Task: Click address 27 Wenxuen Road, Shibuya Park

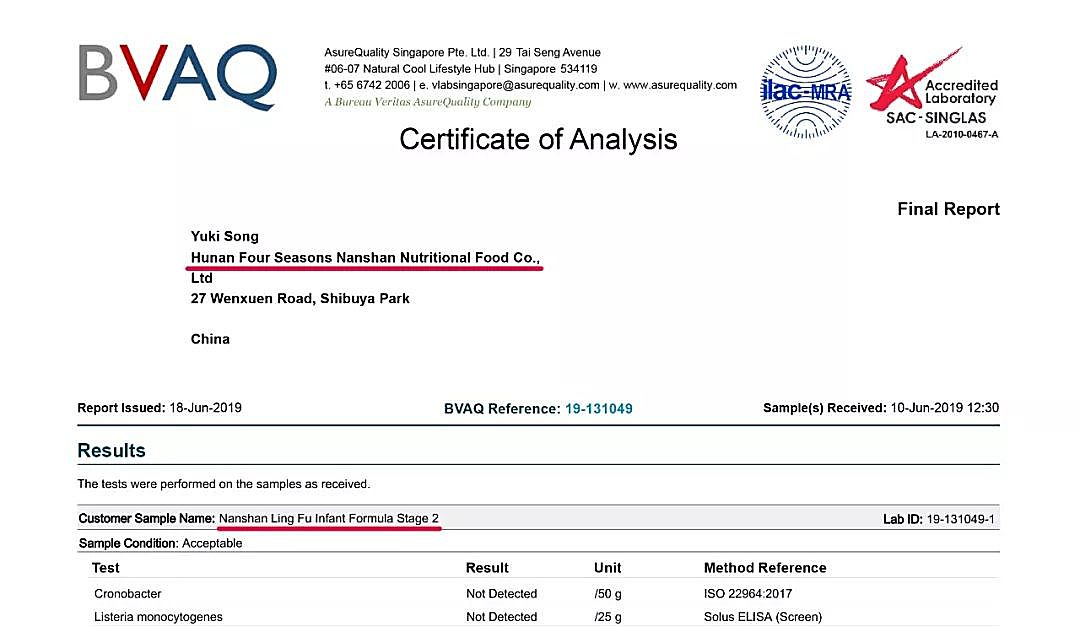Action: (x=300, y=298)
